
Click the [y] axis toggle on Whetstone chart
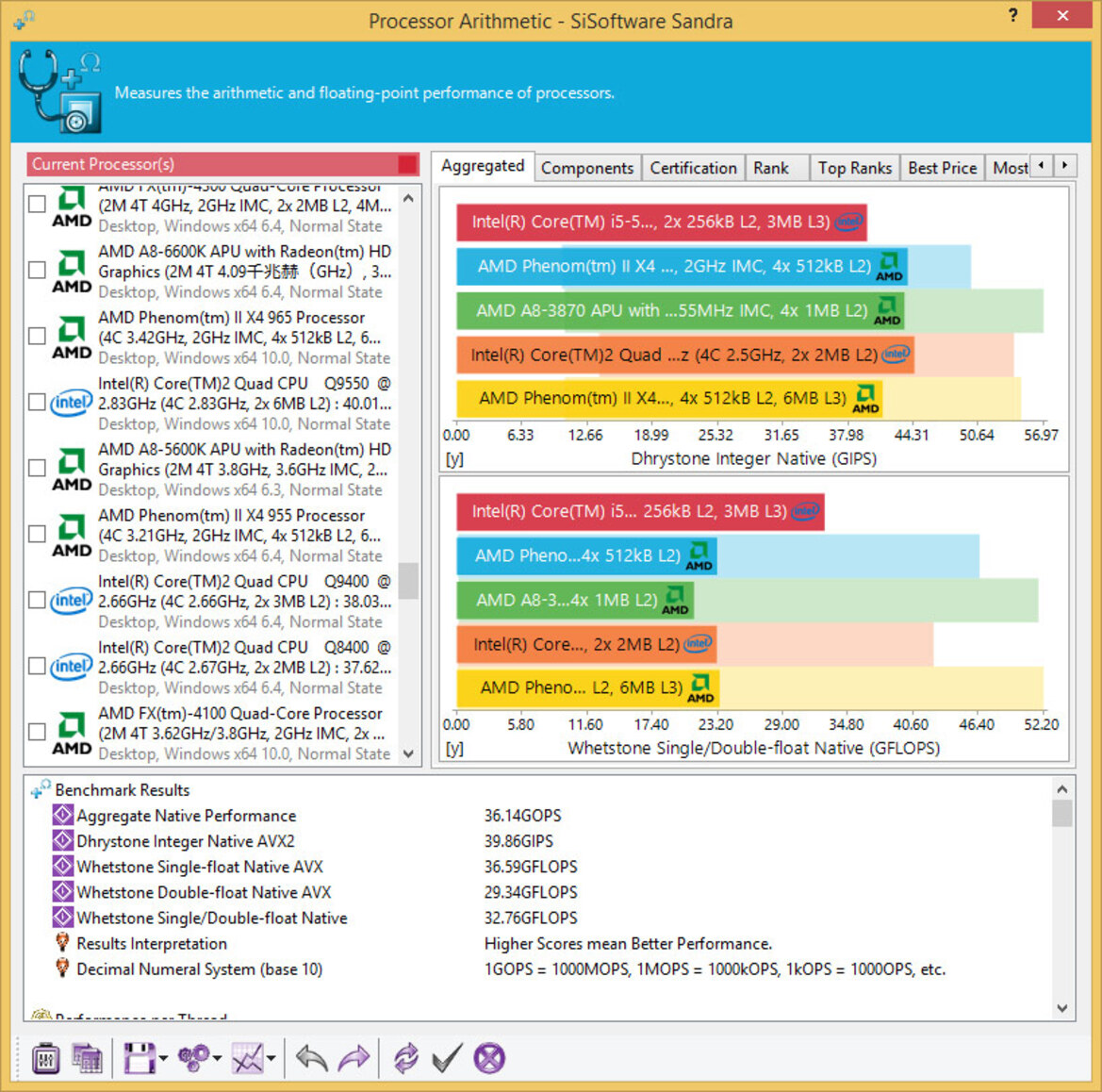[x=454, y=748]
